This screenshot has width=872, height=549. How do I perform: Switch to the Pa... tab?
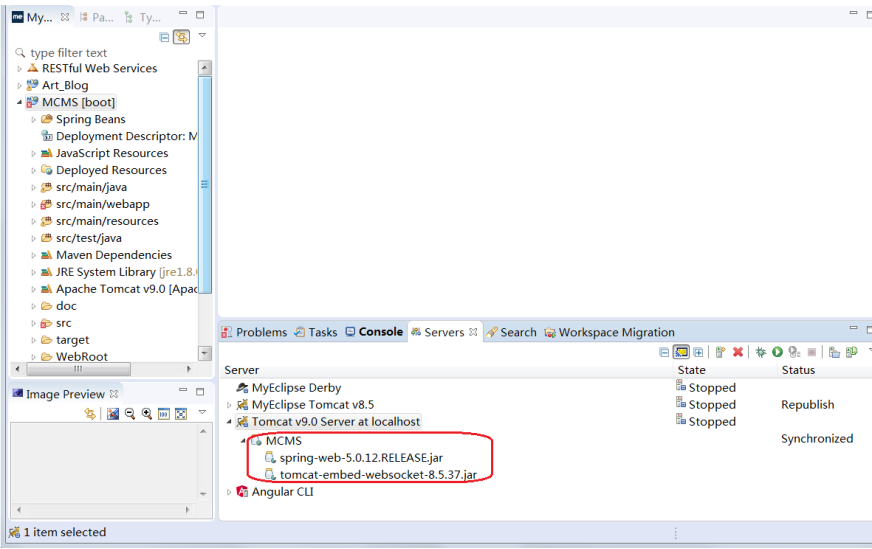point(97,17)
